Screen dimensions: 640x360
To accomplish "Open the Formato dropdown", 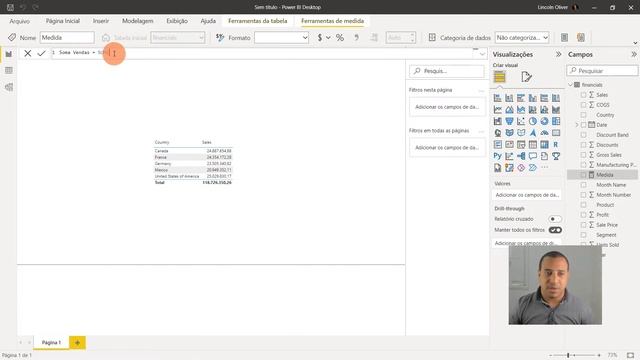I will click(x=281, y=38).
